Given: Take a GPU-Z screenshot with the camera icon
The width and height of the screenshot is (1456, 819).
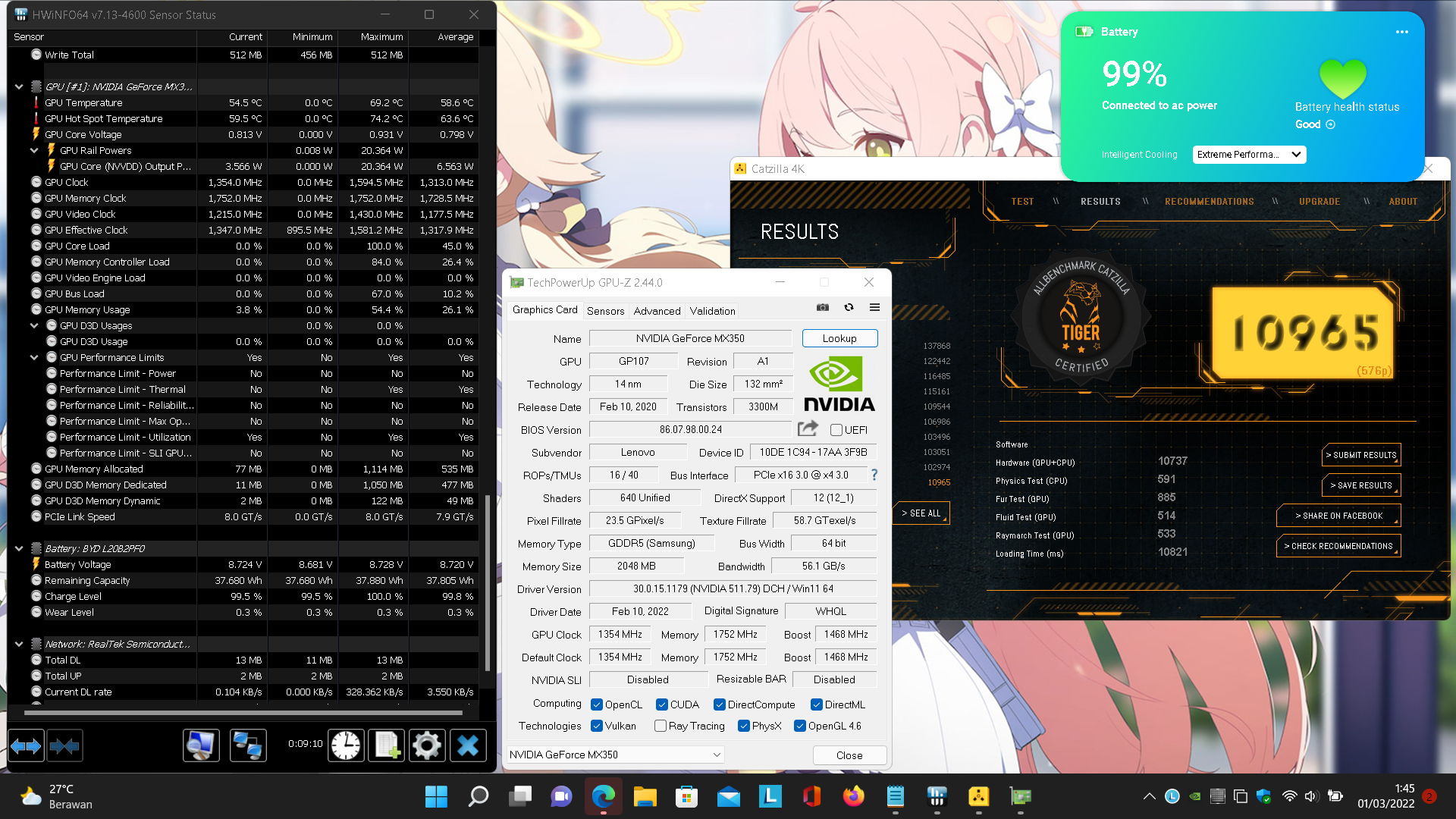Looking at the screenshot, I should point(822,307).
